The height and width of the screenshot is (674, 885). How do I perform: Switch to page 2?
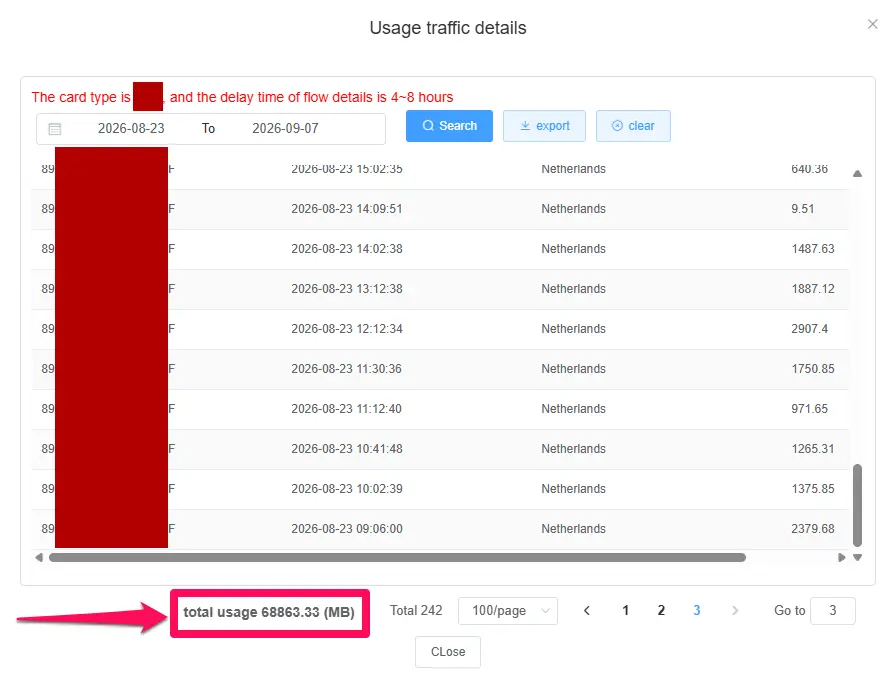click(x=661, y=611)
